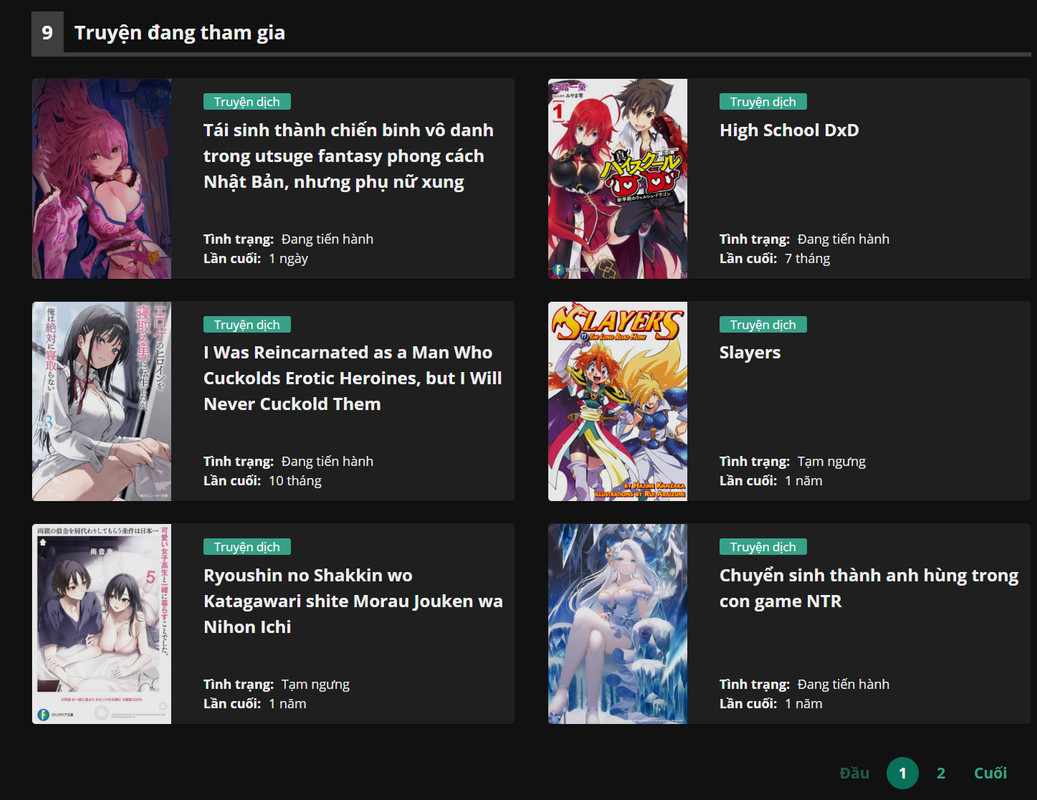This screenshot has height=800, width=1037.
Task: Open 'Chuyển sinh thành anh hùng' title
Action: (869, 588)
